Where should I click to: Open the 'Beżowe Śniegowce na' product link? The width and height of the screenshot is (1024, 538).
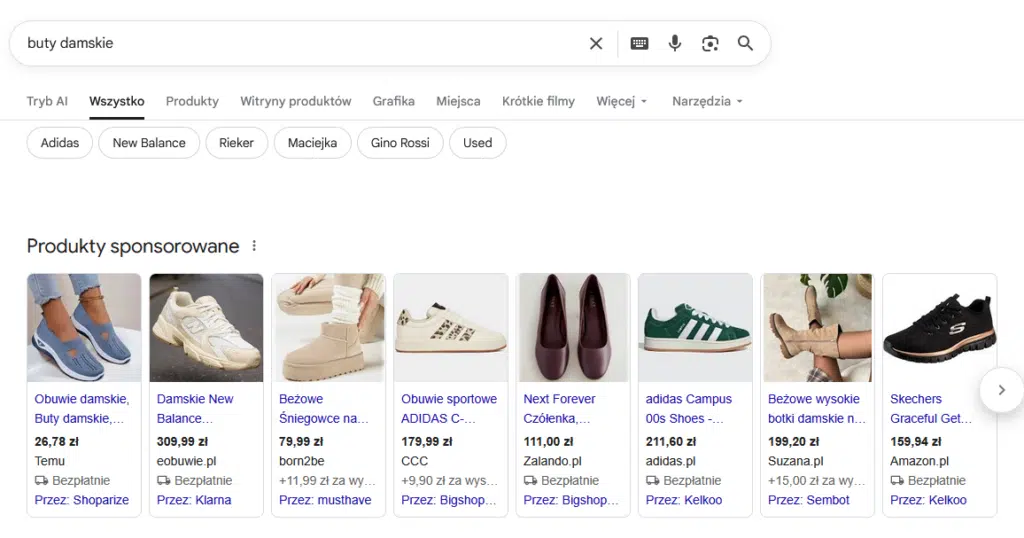click(324, 409)
